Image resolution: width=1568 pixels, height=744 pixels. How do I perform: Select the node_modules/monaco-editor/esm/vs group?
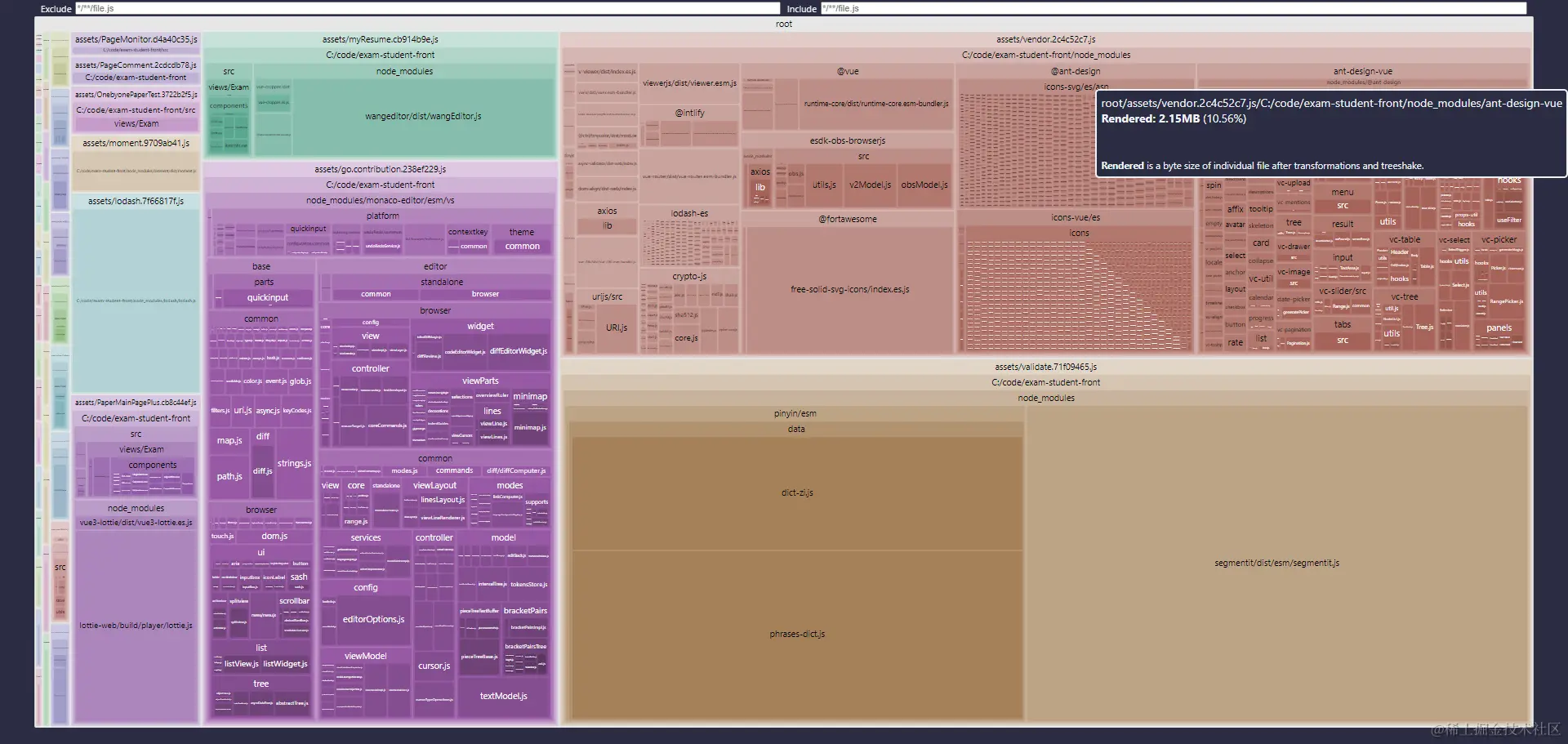coord(381,200)
